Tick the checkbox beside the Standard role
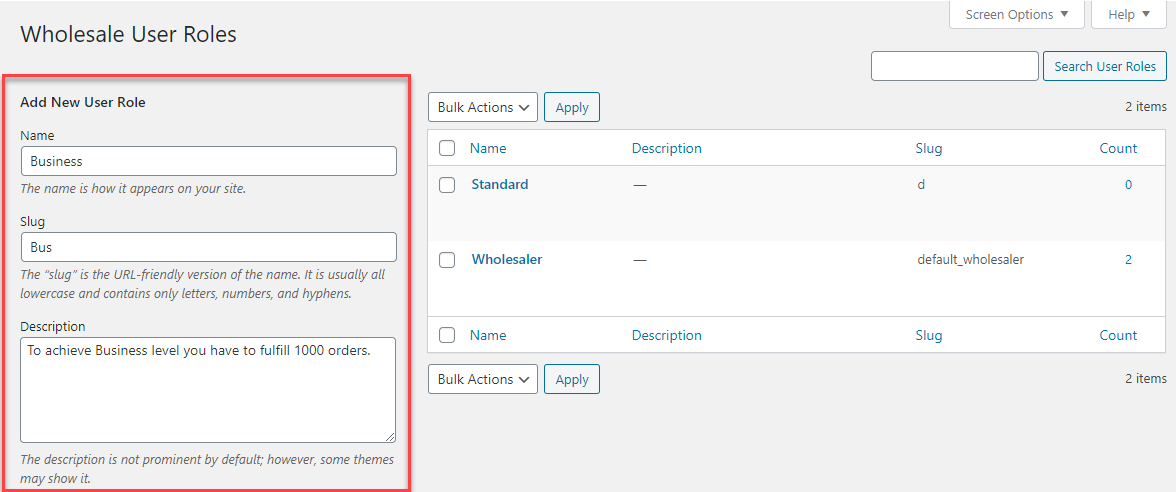Screen dimensions: 1176x492 tap(447, 185)
